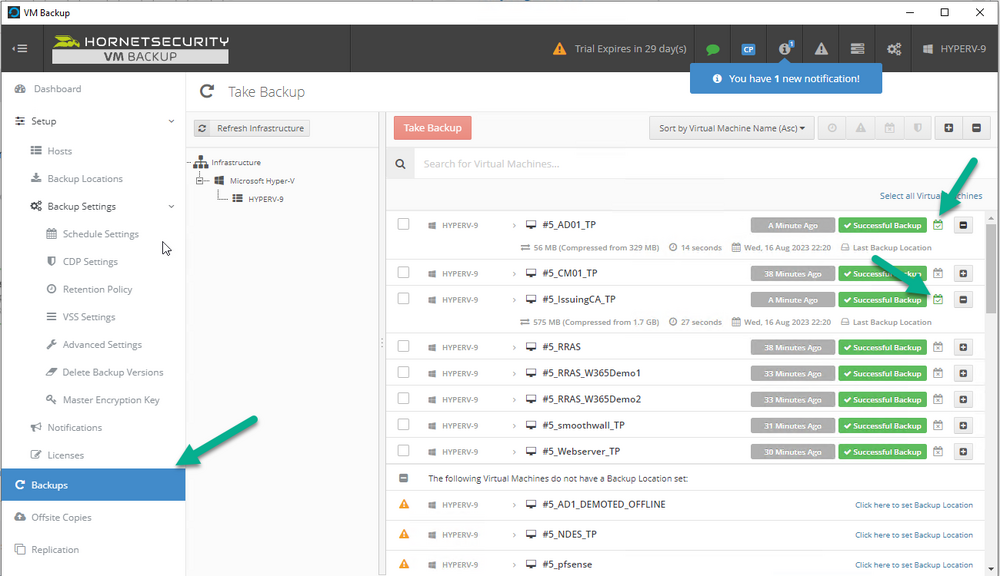Viewport: 1000px width, 576px height.
Task: Select HYPERV-9 node in infrastructure tree
Action: [x=265, y=199]
